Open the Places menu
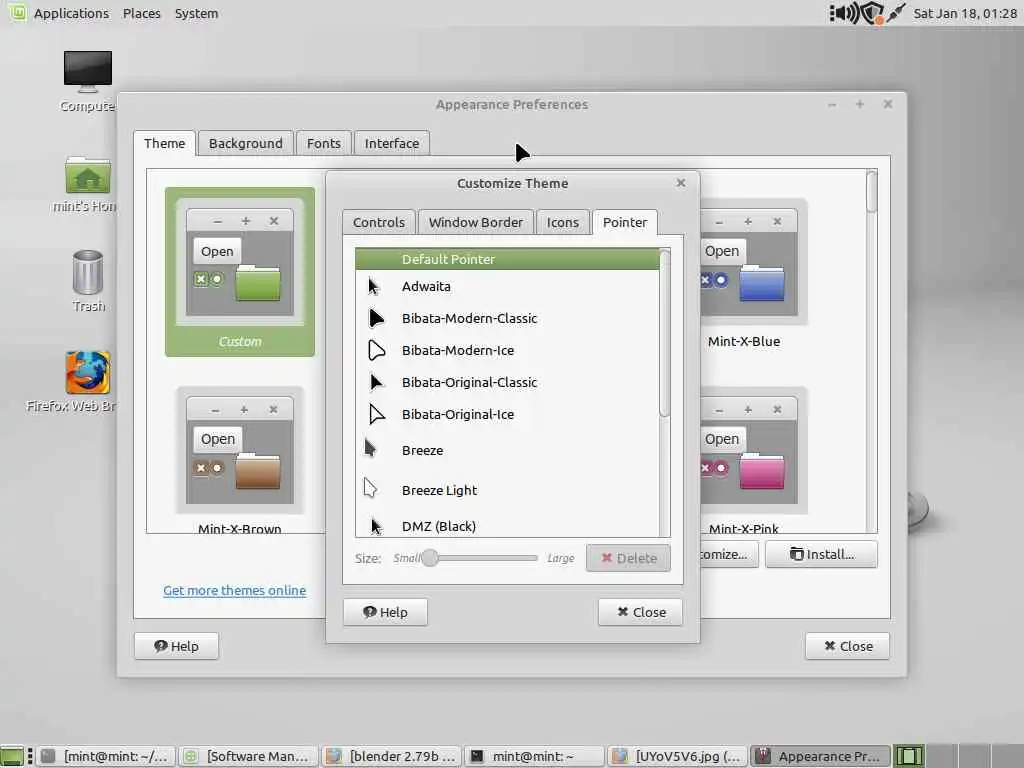1024x768 pixels. coord(142,13)
